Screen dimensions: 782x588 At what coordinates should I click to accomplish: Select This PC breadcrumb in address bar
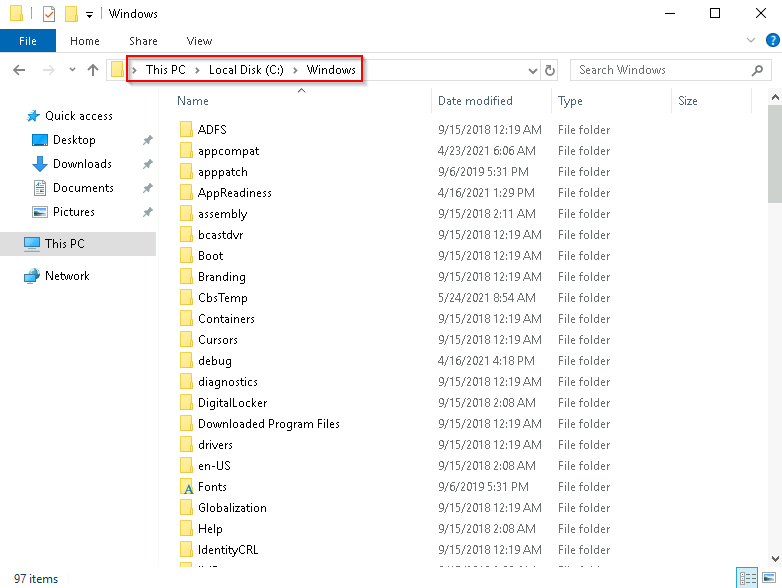point(166,70)
